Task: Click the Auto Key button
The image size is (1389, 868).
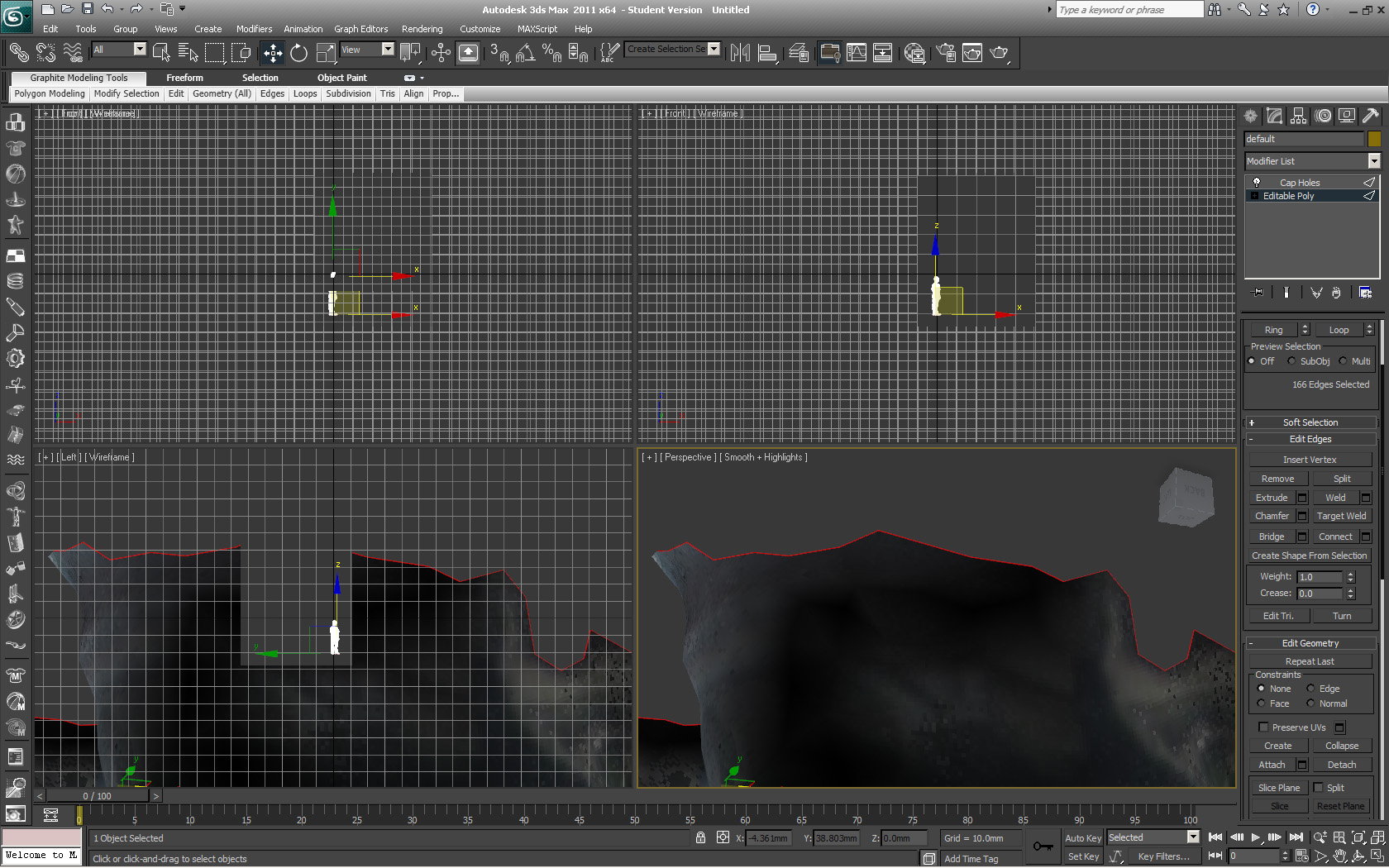Action: [x=1083, y=837]
